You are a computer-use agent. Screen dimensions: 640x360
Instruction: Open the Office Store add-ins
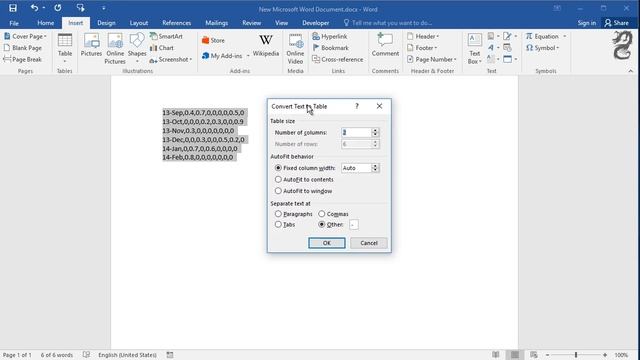213,40
